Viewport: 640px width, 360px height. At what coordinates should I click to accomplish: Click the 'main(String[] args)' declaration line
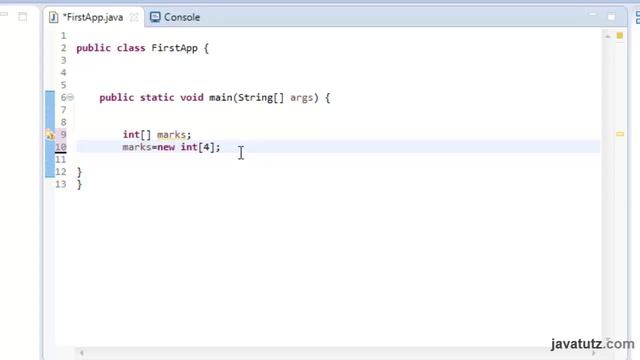pos(215,98)
